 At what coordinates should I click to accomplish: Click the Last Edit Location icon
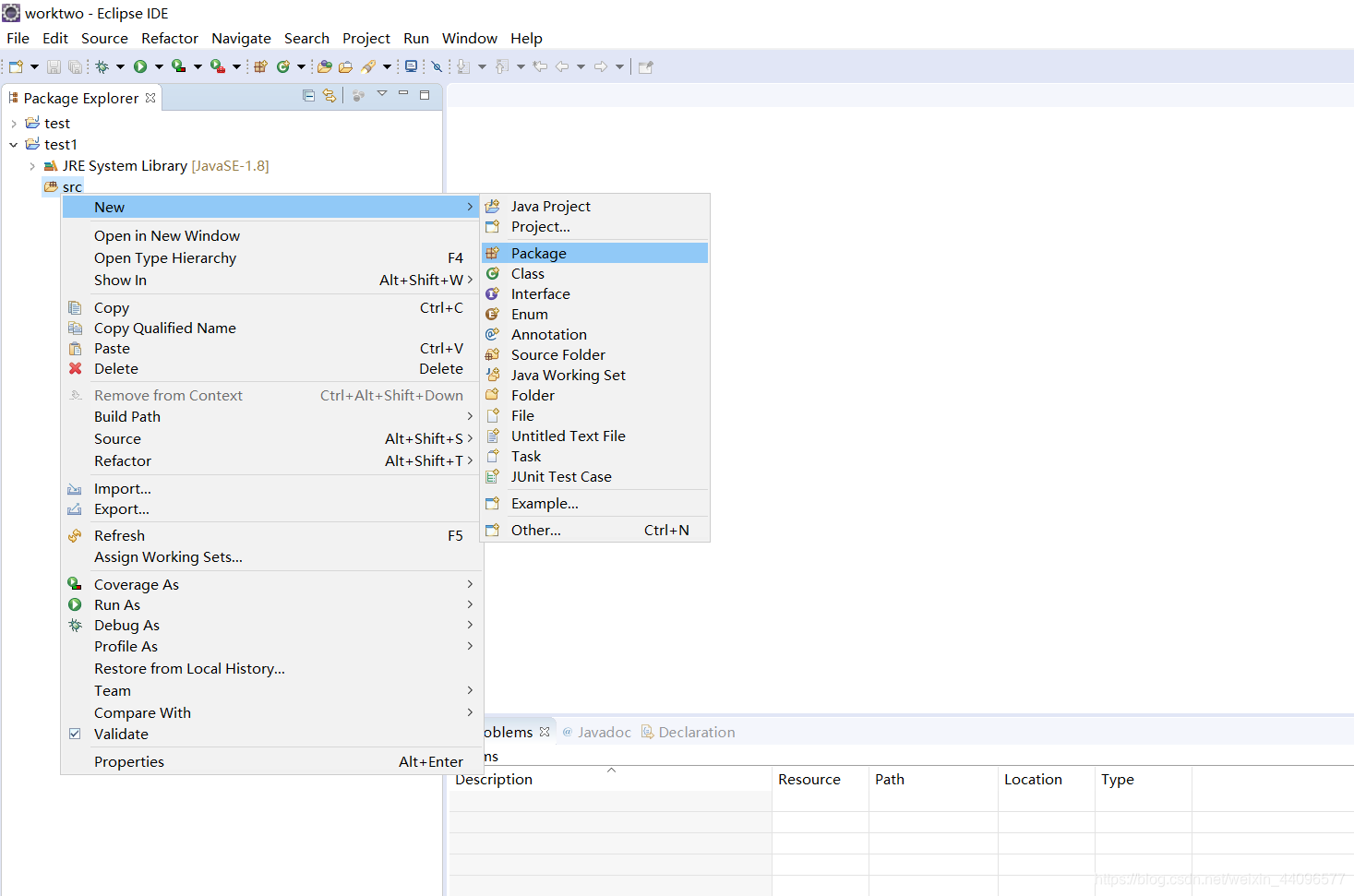(541, 66)
